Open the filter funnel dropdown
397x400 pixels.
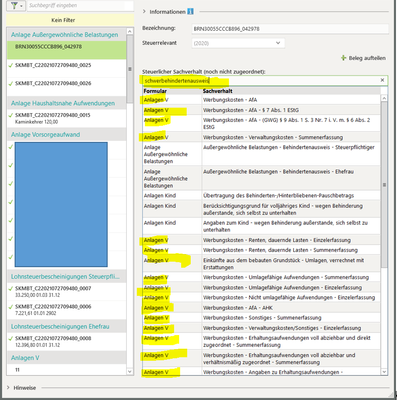(x=15, y=6)
